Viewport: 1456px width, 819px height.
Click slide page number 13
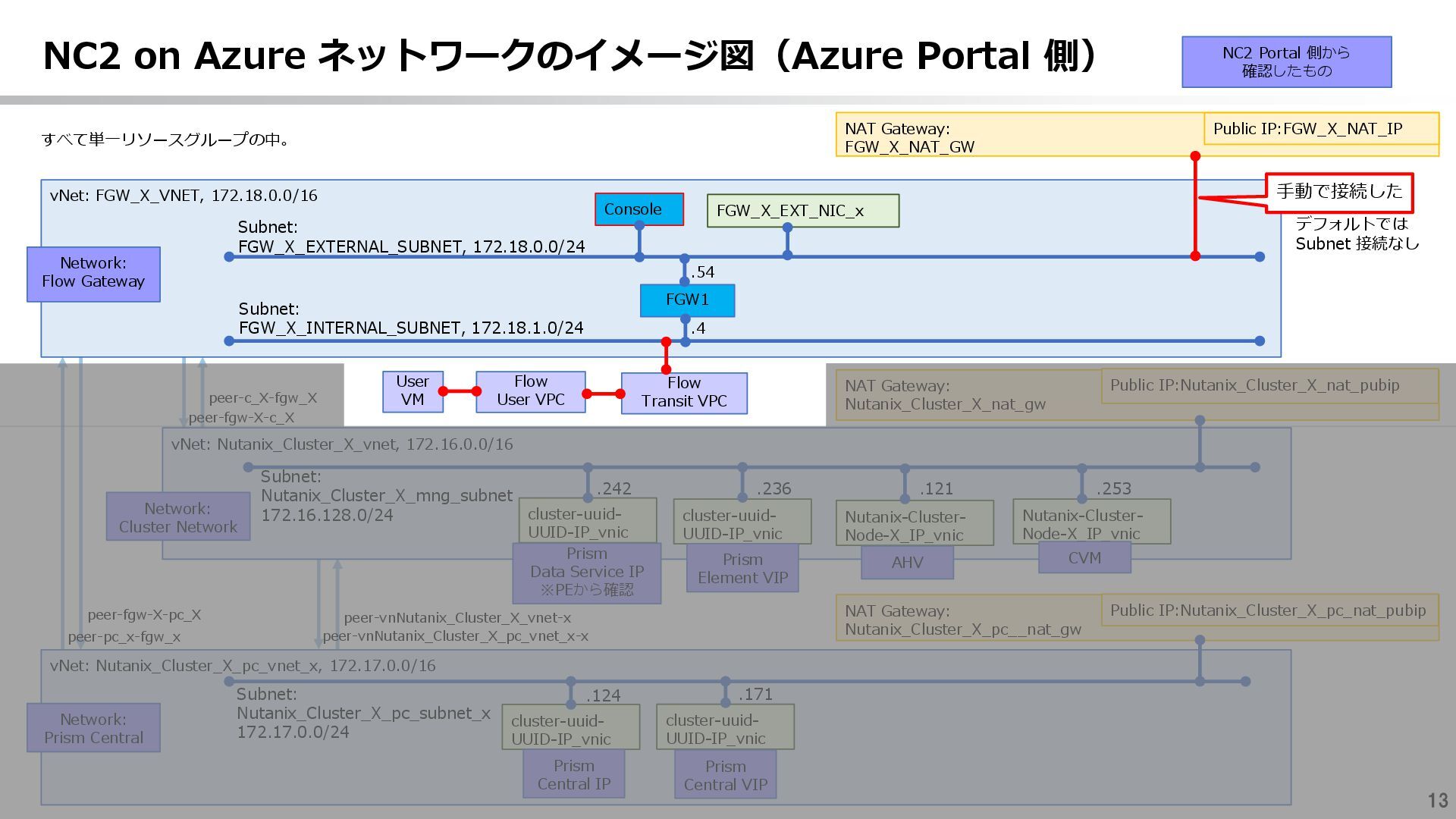click(1437, 801)
